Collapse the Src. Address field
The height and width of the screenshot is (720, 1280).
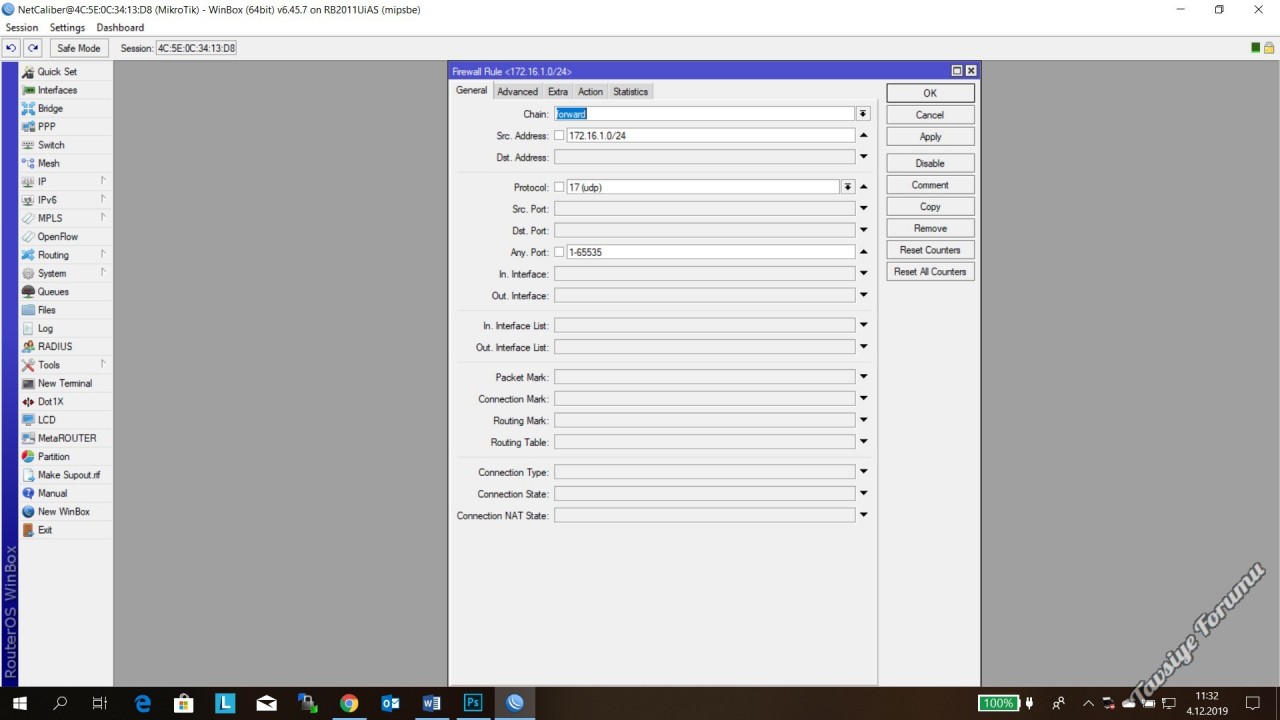(864, 136)
